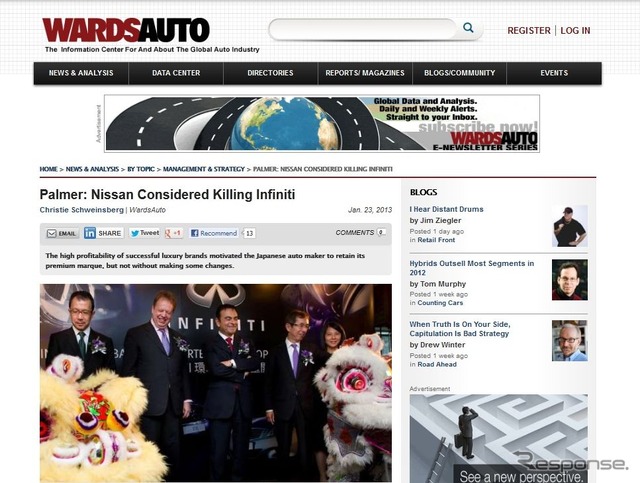Click the article date Jan. 23, 2013
Screen dimensions: 640x483
370,210
